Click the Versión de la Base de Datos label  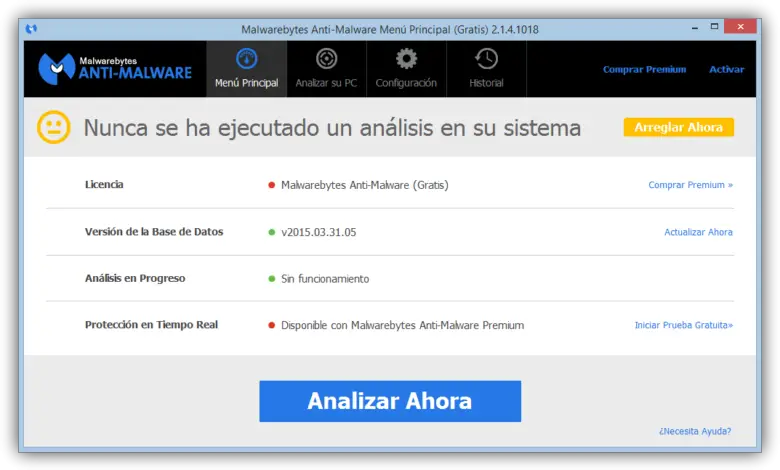154,232
